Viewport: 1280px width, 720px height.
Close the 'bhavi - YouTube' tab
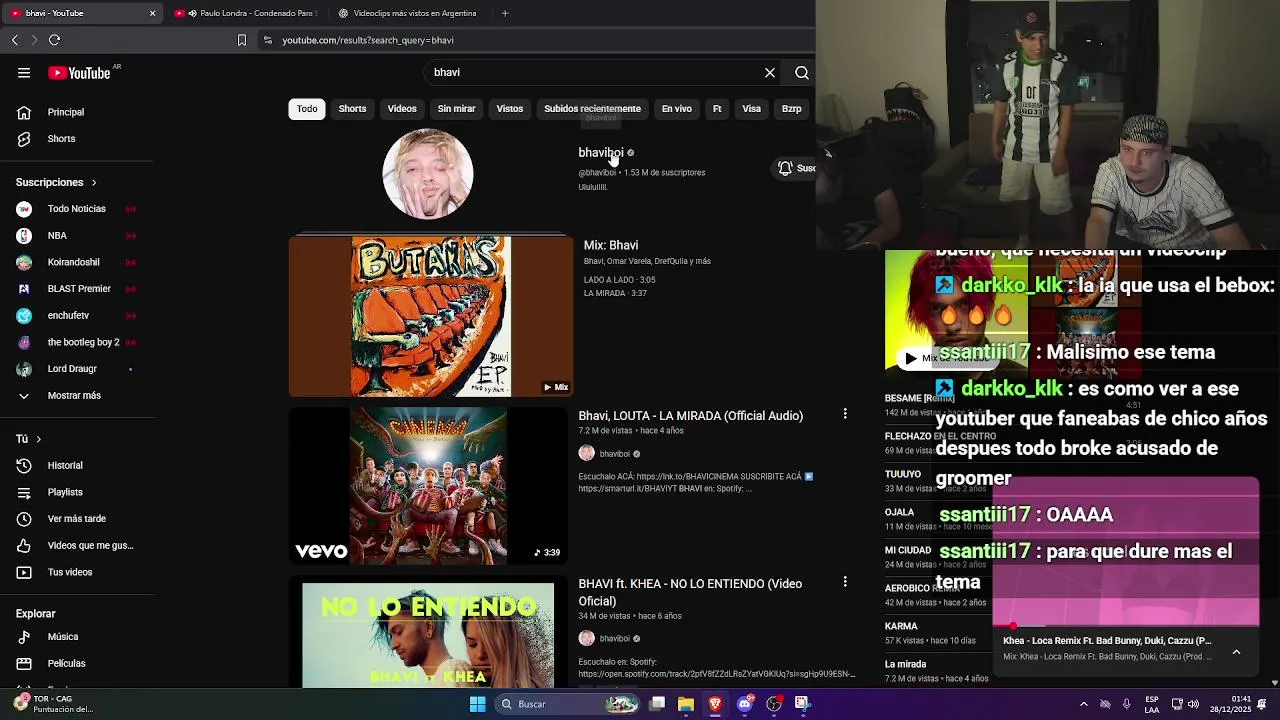point(152,13)
